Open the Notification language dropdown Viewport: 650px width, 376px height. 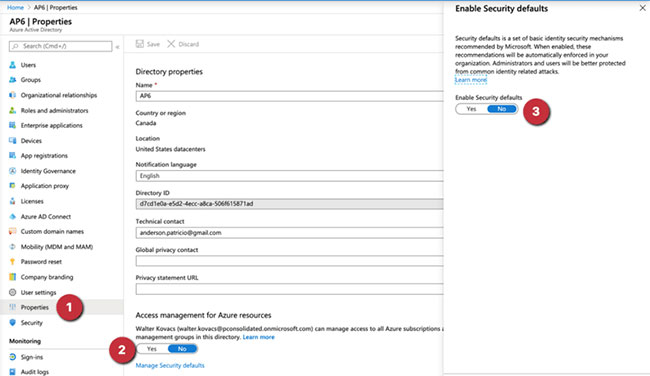289,176
